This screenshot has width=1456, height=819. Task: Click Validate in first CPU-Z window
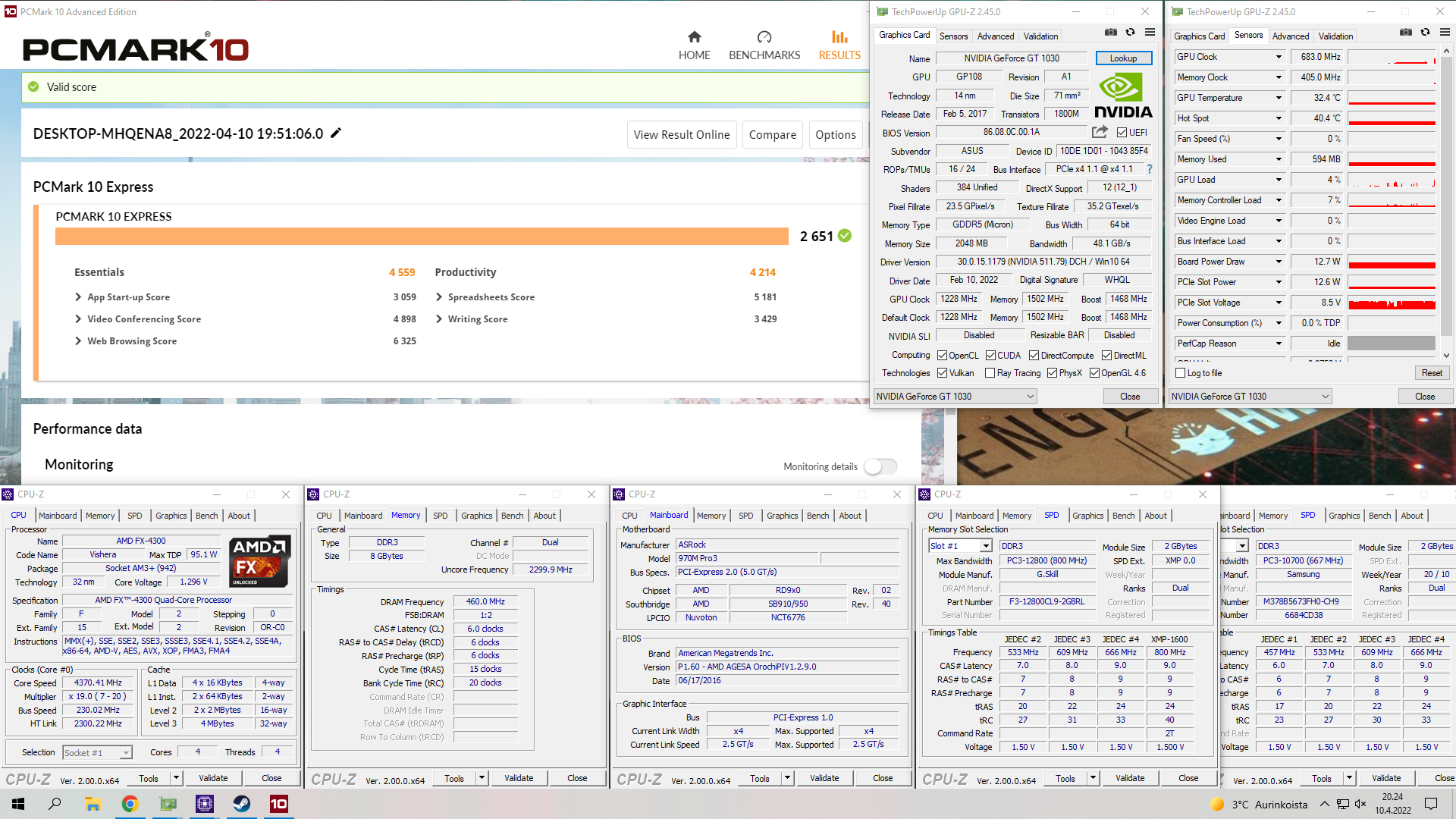213,779
